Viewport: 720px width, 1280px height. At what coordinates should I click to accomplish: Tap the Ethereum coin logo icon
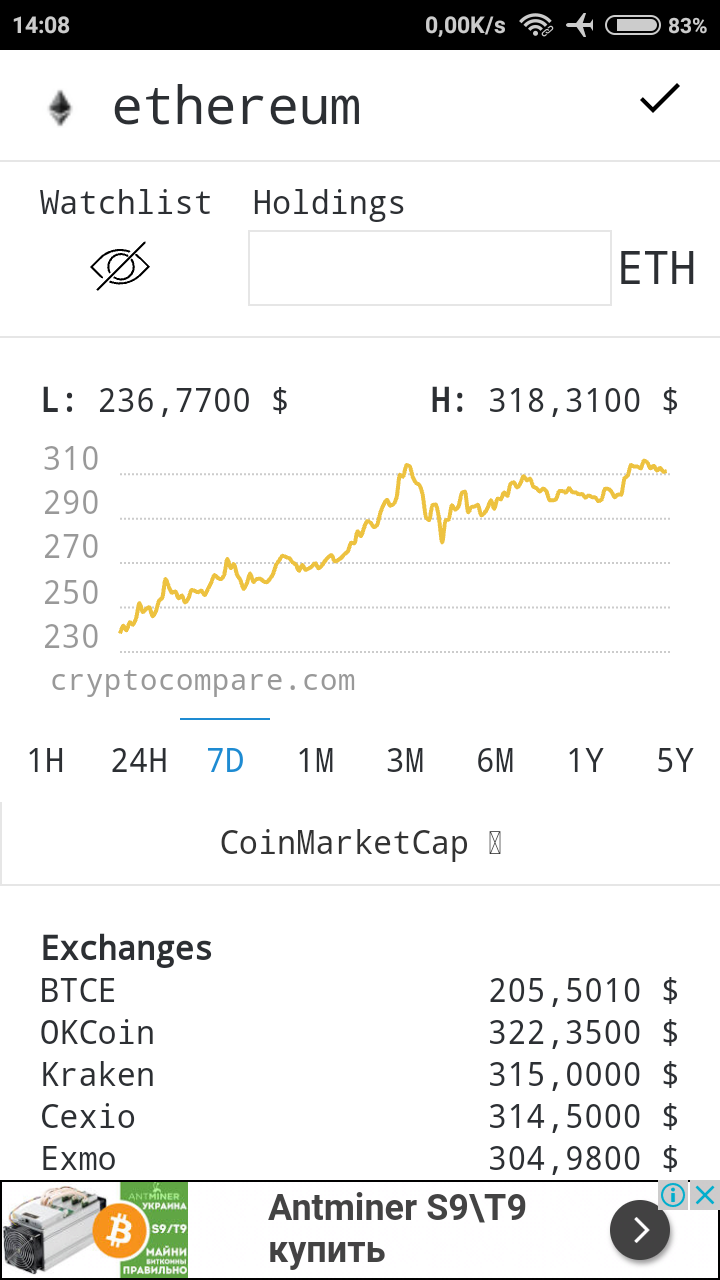(61, 107)
